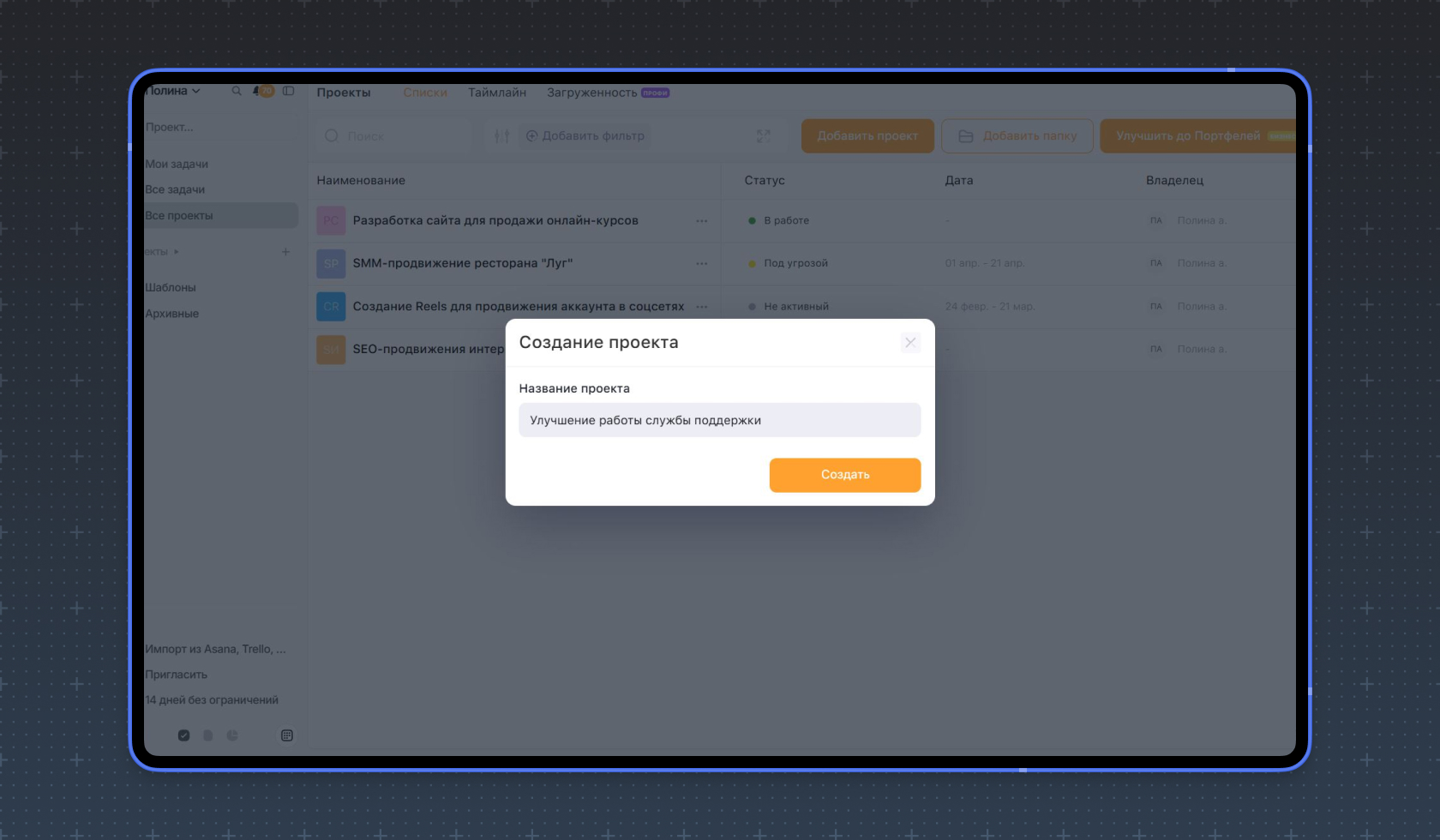Open more options for SMM-продвижение row
Screen dimensions: 1440x840
[x=702, y=263]
